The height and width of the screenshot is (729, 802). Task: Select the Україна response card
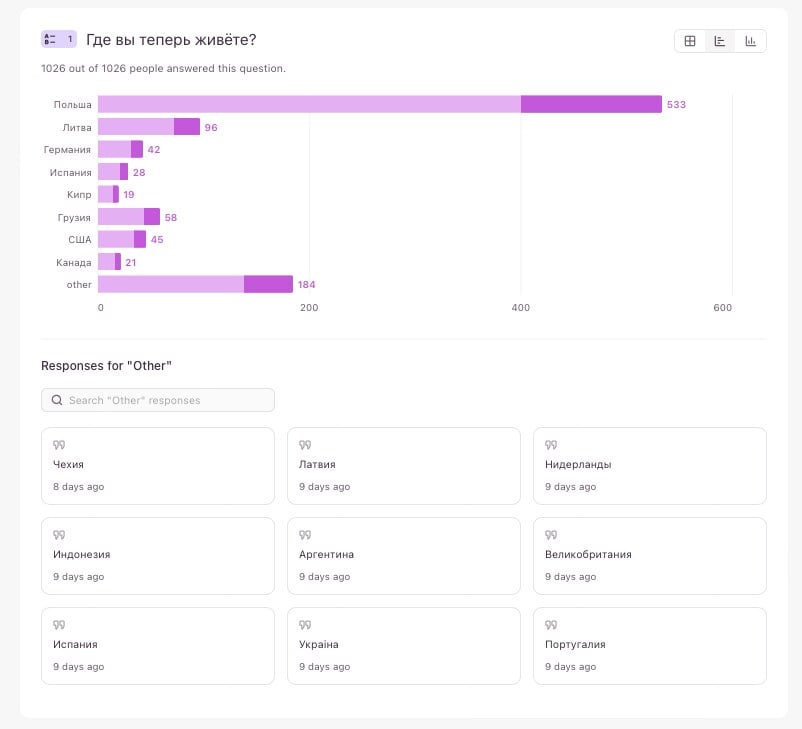(404, 645)
